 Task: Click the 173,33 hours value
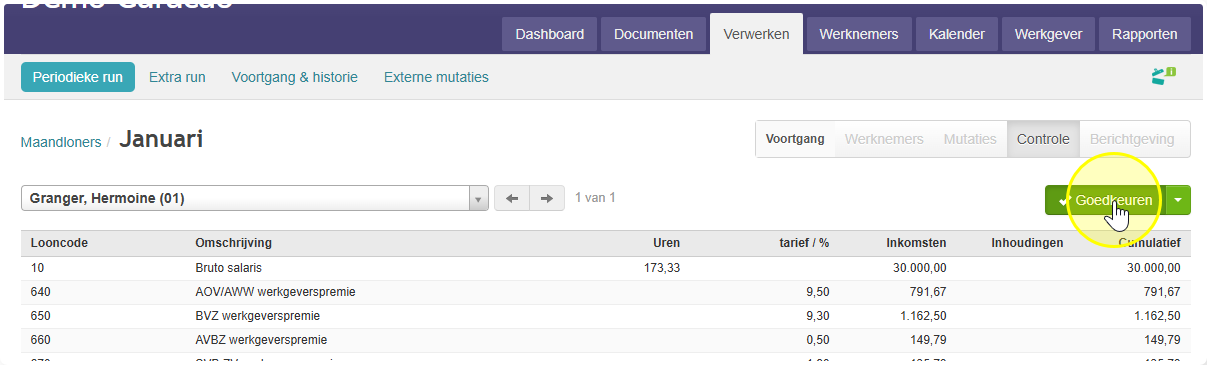coord(662,268)
